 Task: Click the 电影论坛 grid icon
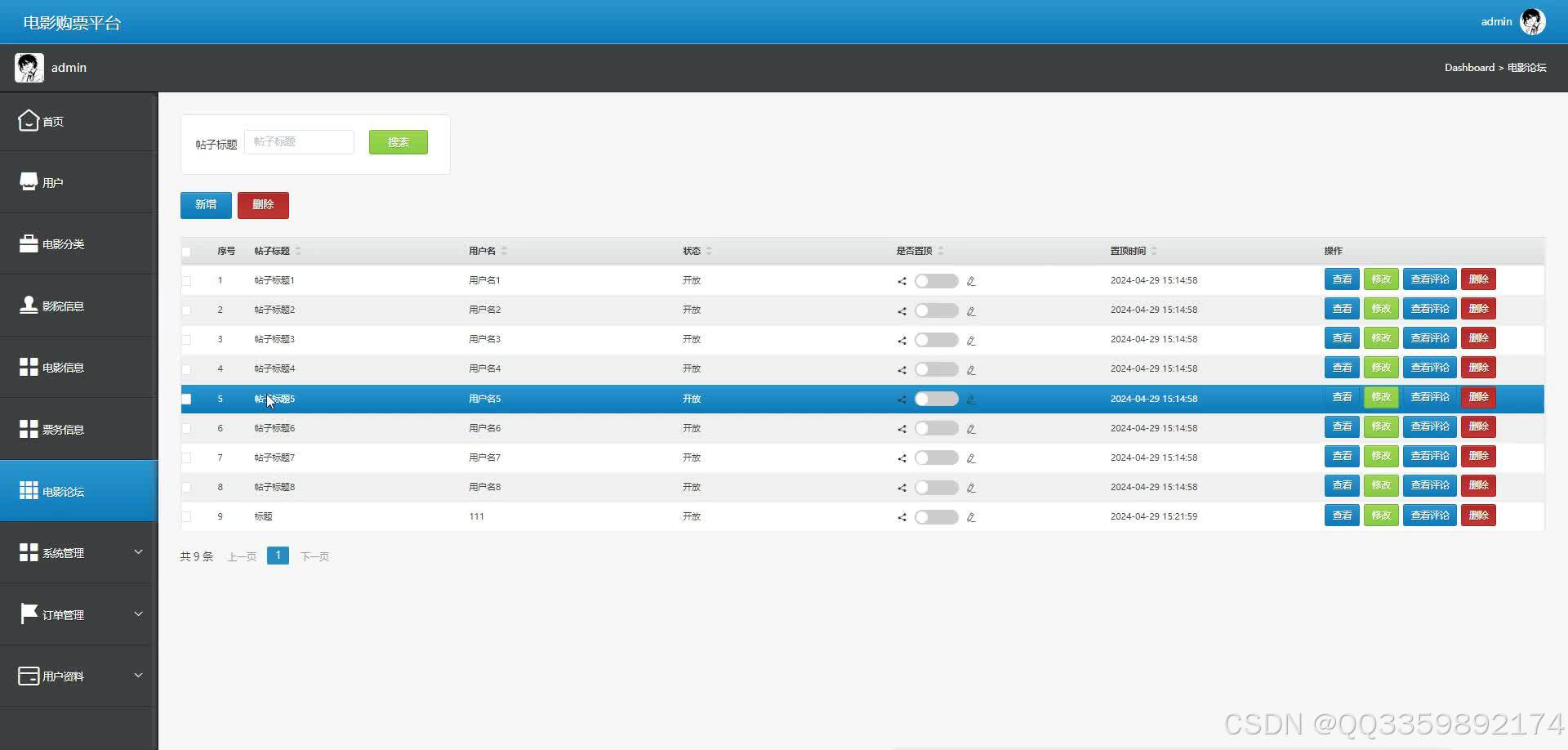coord(29,490)
